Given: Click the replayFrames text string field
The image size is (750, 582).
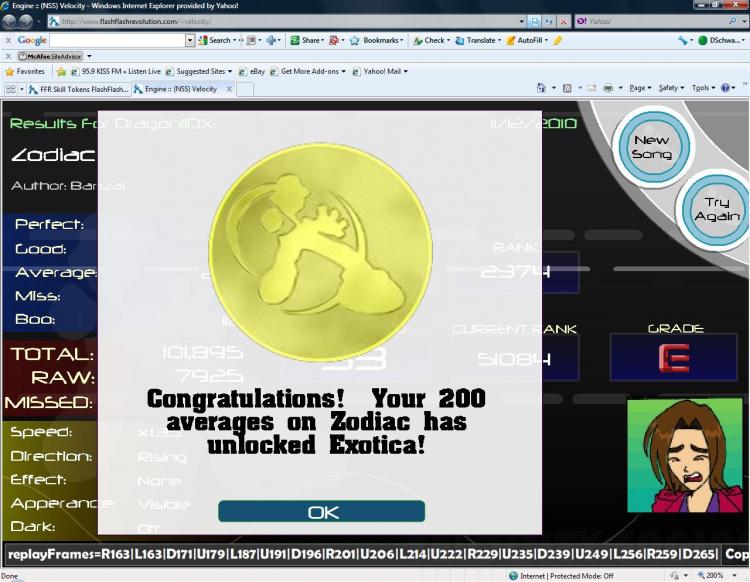Looking at the screenshot, I should [x=362, y=554].
